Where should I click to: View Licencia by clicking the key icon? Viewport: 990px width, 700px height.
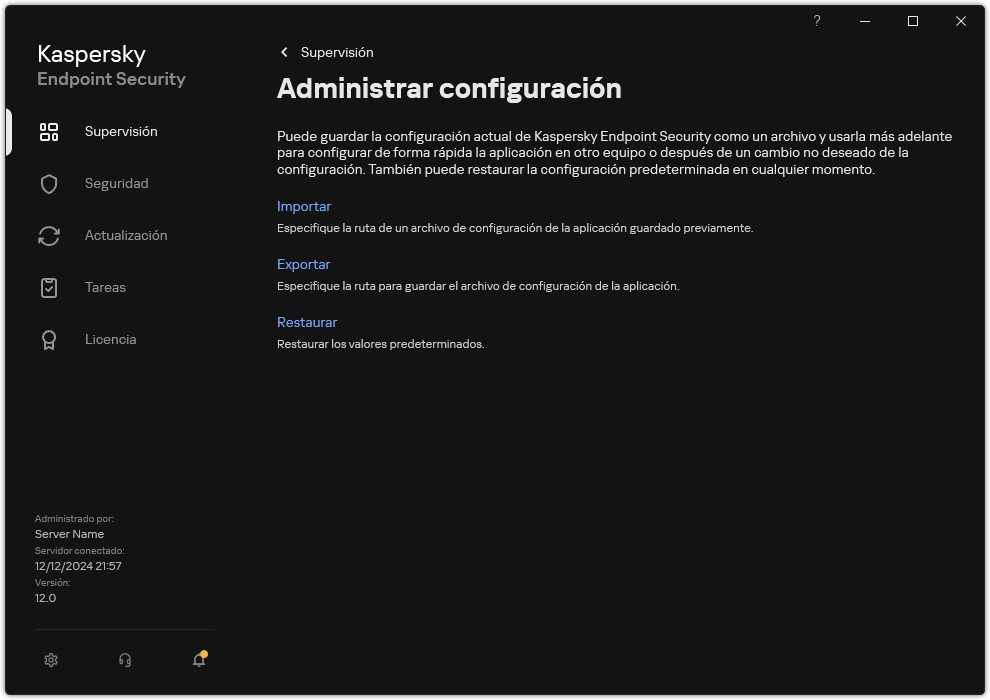49,339
